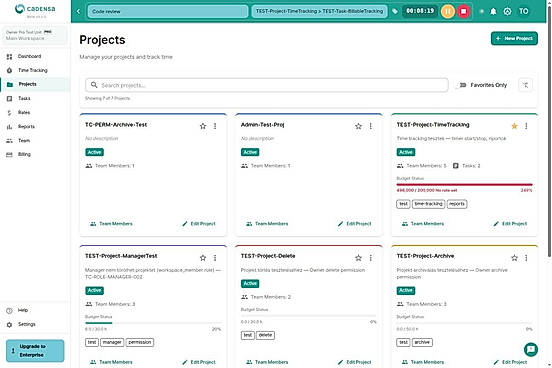Click Edit Project on TEST-Project-Archive card

[510, 362]
